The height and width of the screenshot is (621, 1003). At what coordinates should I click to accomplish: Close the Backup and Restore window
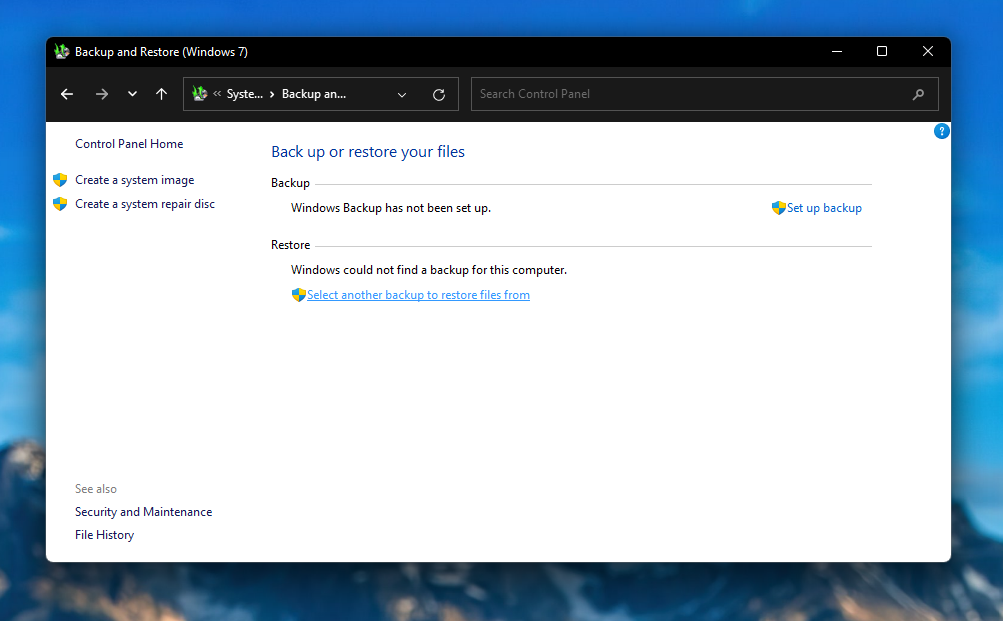point(928,51)
